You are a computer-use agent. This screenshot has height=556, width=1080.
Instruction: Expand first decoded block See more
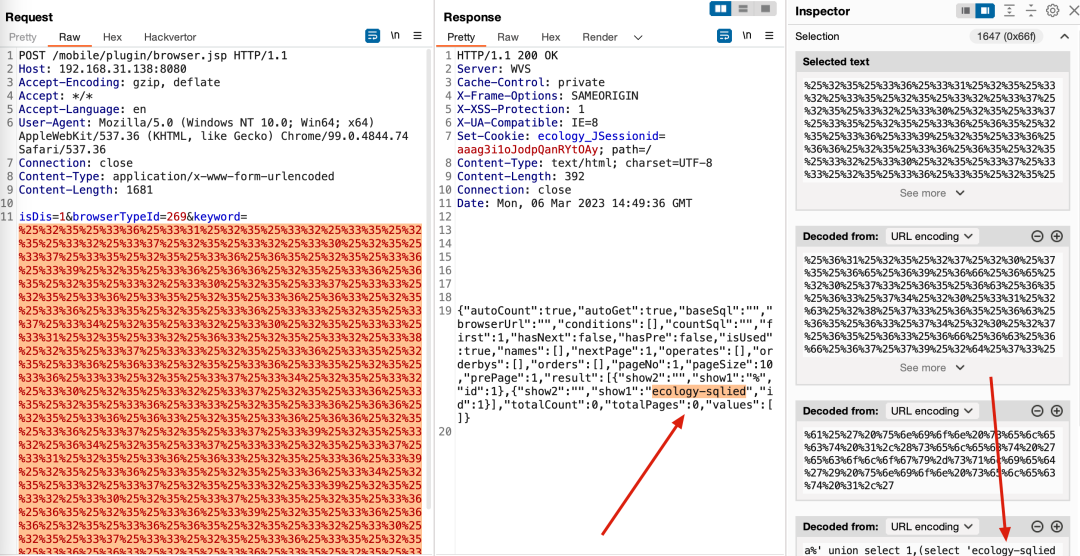coord(933,367)
